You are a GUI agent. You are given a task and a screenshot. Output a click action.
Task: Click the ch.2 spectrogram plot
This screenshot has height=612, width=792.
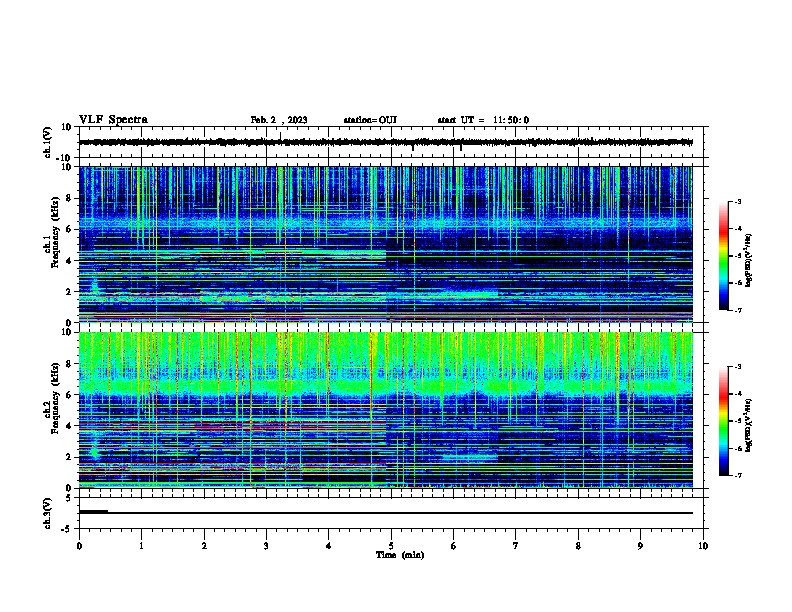coord(386,410)
